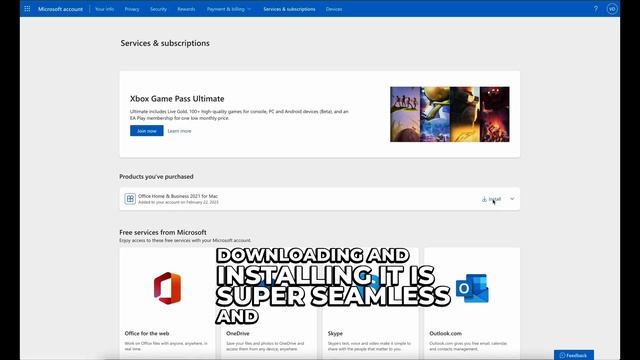The height and width of the screenshot is (360, 640).
Task: Open the Outlook.com card title
Action: [x=445, y=333]
